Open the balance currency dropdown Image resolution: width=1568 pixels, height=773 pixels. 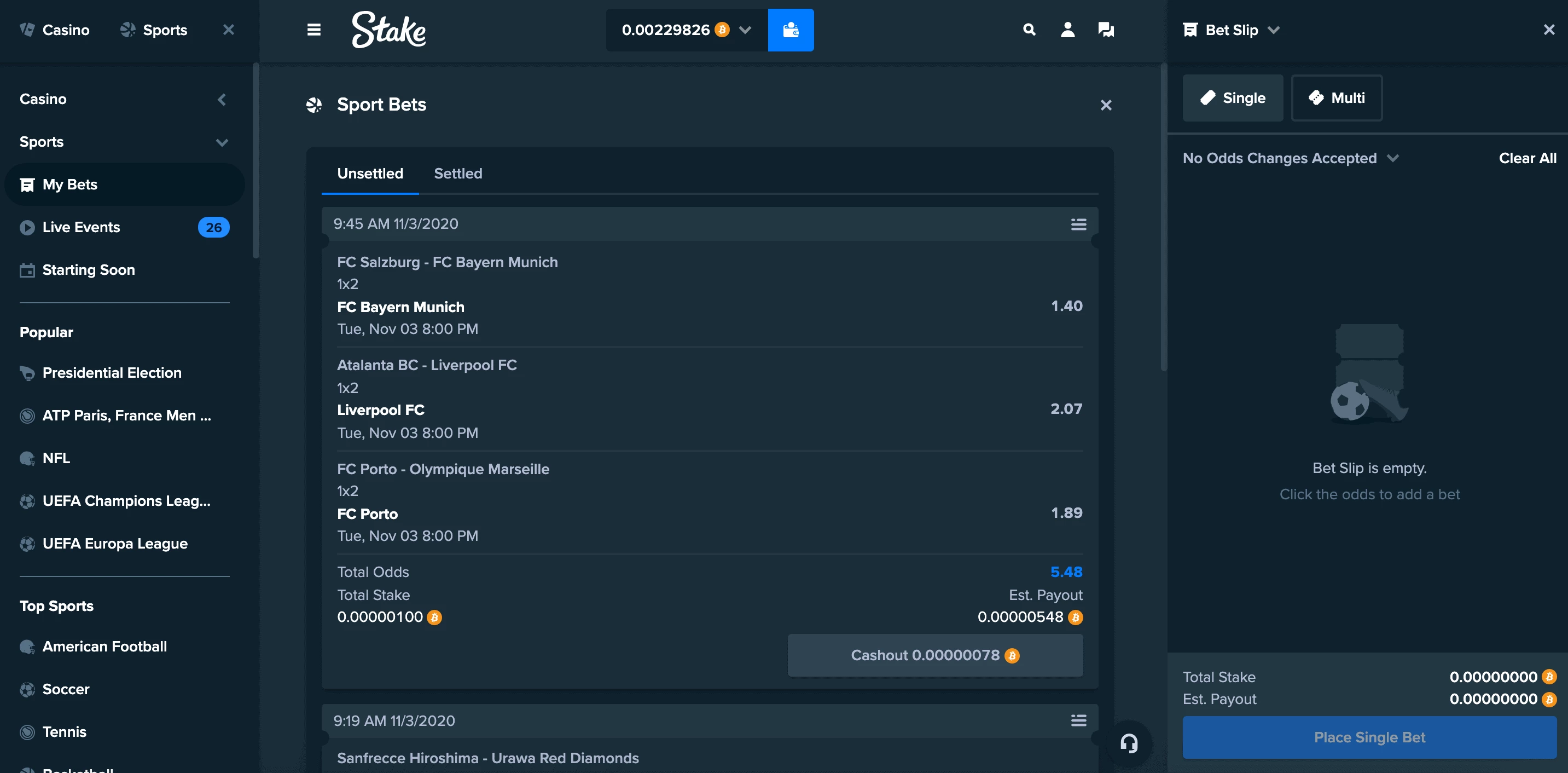(x=745, y=30)
